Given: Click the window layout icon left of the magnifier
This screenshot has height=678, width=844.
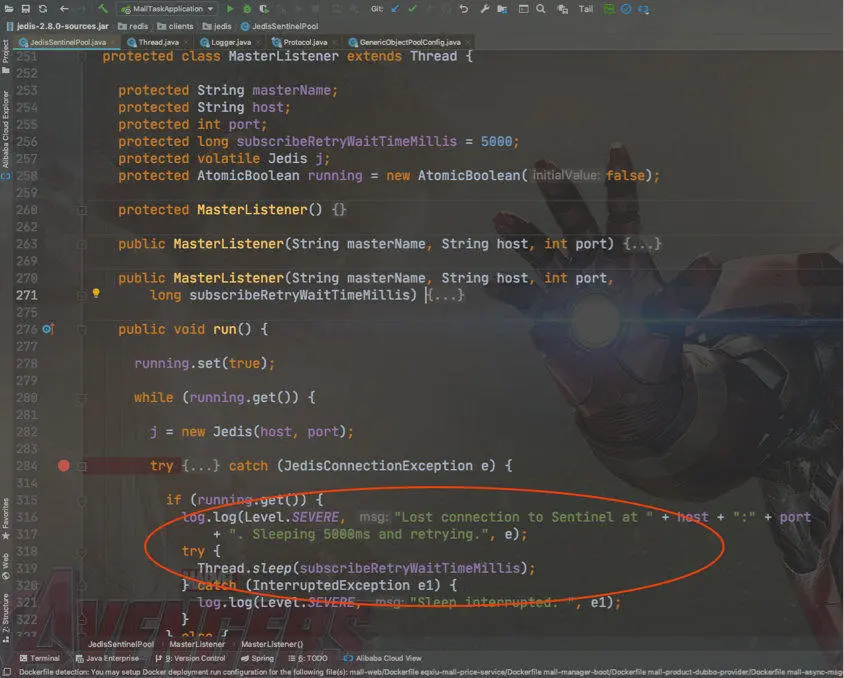Looking at the screenshot, I should click(523, 9).
